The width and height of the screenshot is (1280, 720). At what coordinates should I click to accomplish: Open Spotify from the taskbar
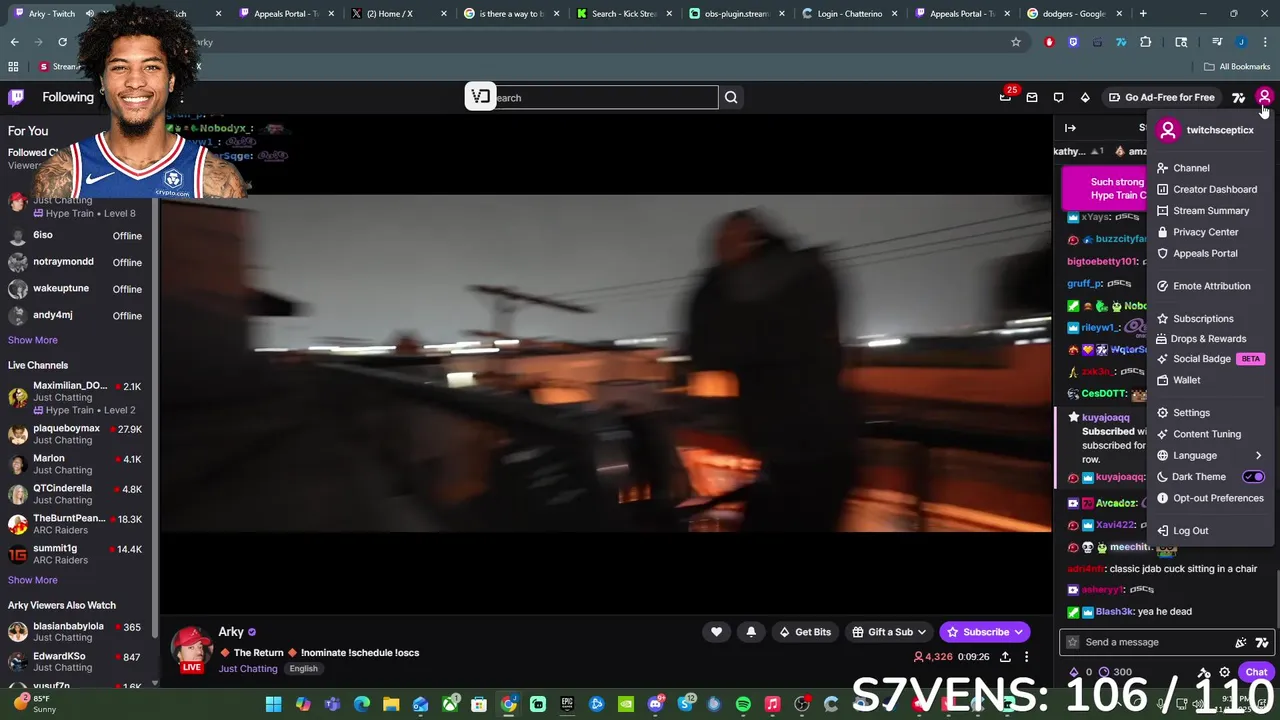tap(743, 704)
